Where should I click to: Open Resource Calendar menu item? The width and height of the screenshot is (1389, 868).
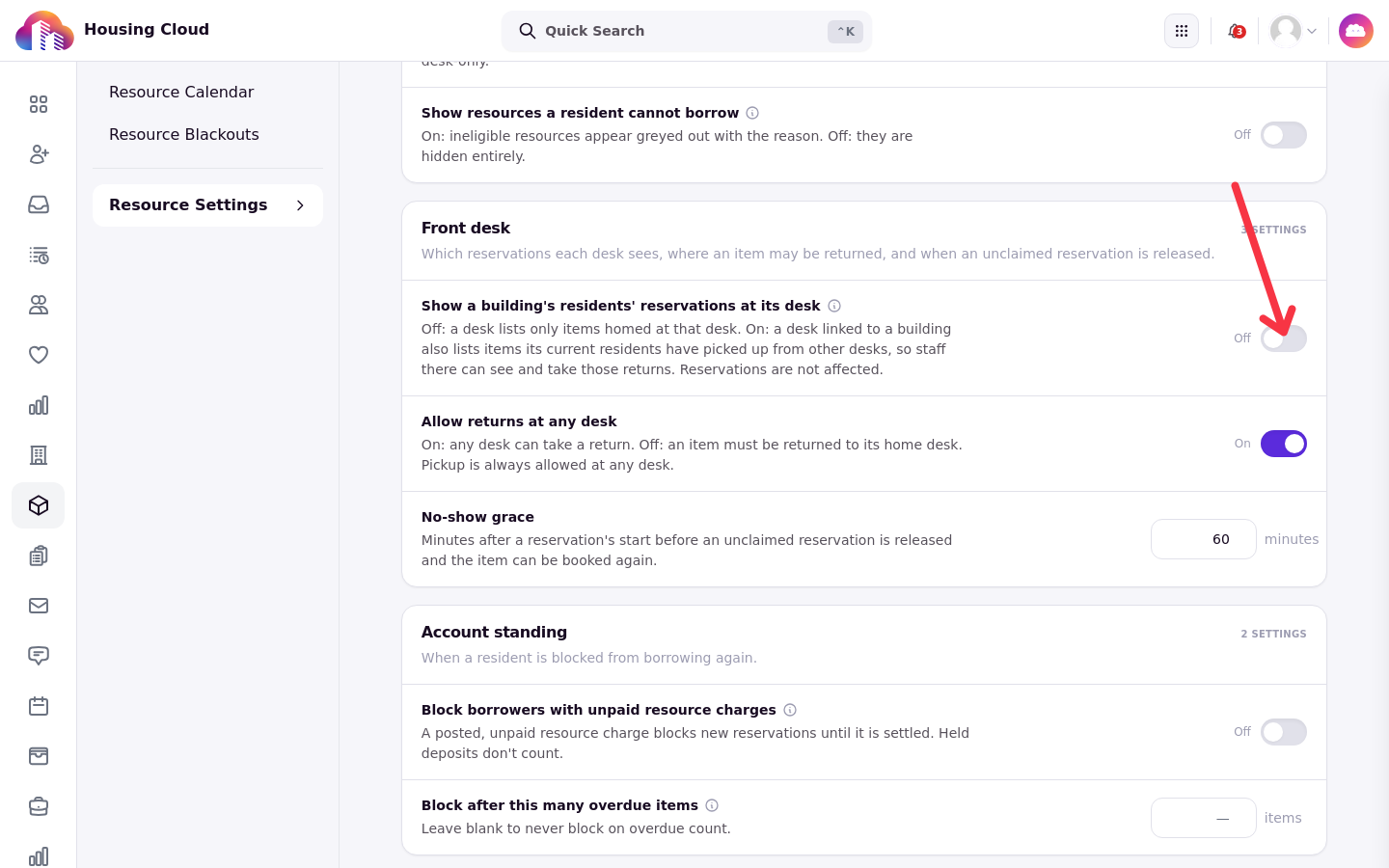tap(181, 92)
